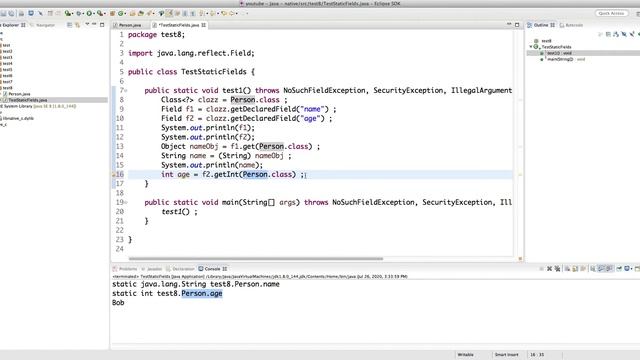
Task: Select libnative_c.dylib file in explorer
Action: (x=17, y=118)
